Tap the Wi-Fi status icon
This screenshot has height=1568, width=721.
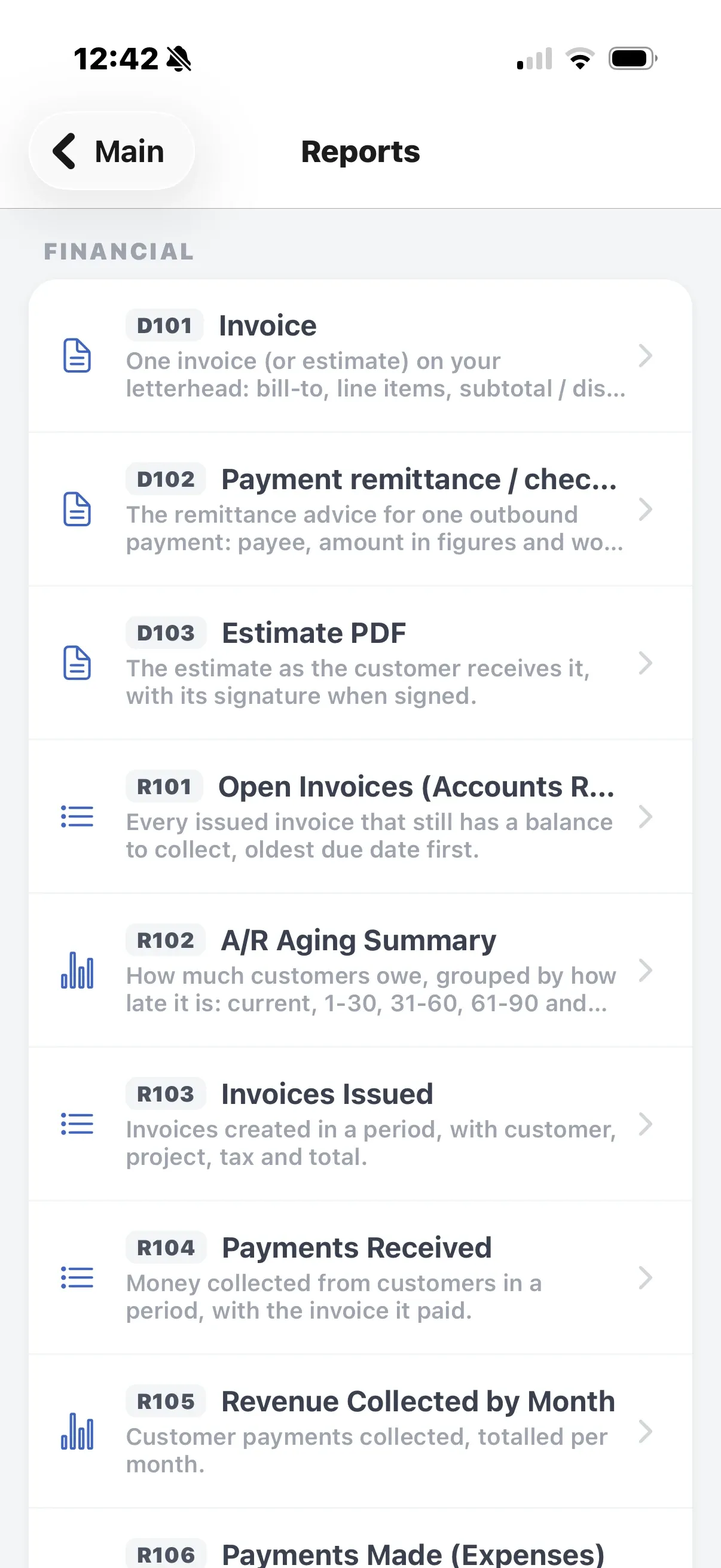580,59
